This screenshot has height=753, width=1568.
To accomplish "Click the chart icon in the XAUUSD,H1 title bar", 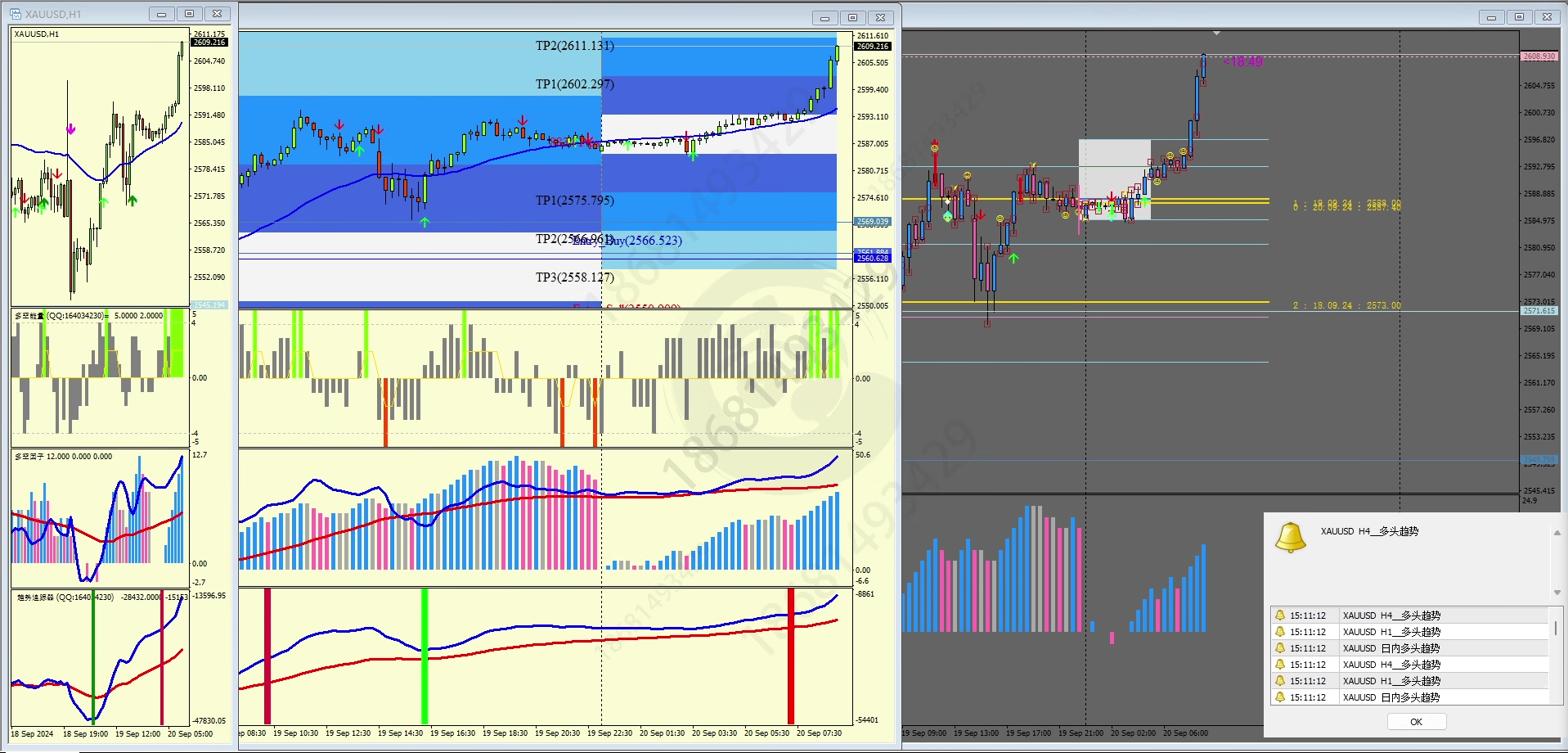I will pyautogui.click(x=16, y=14).
